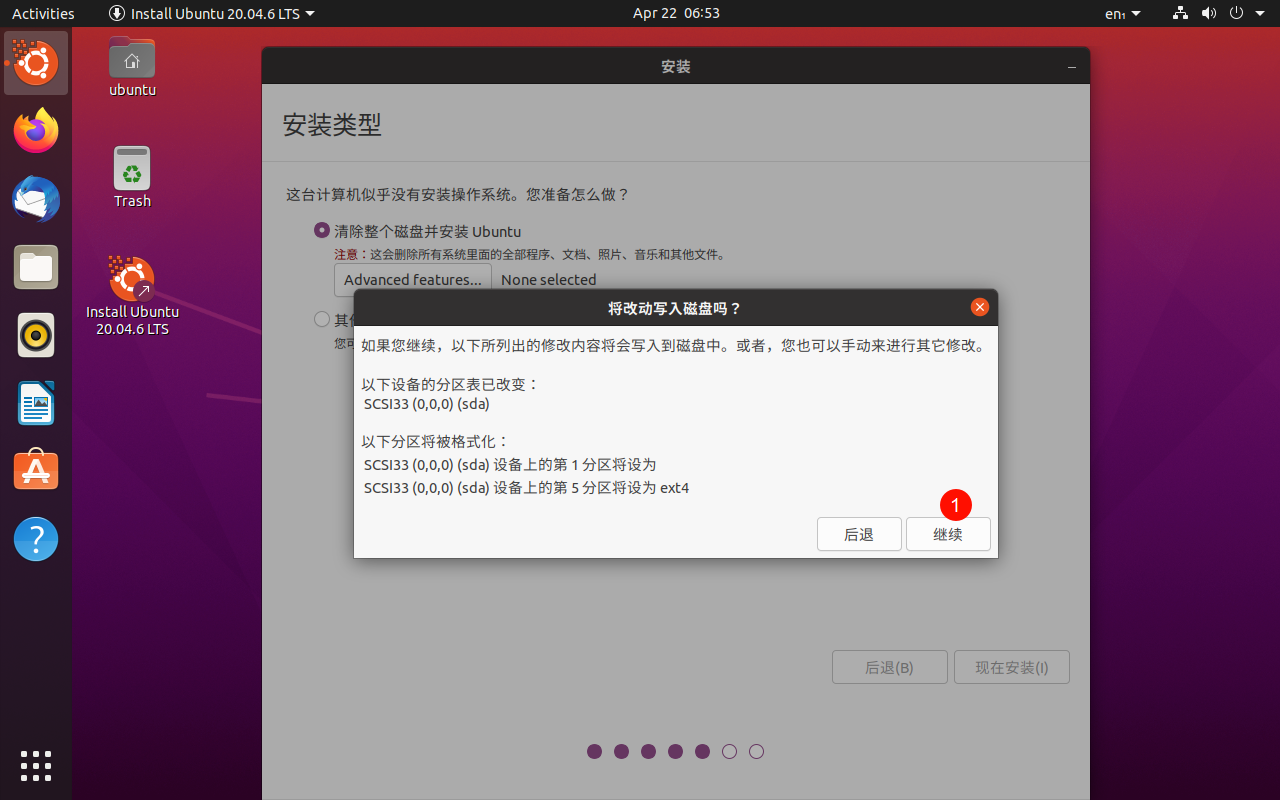Click the 继续 button in the dialog
Screen dimensions: 1280x800
948,534
